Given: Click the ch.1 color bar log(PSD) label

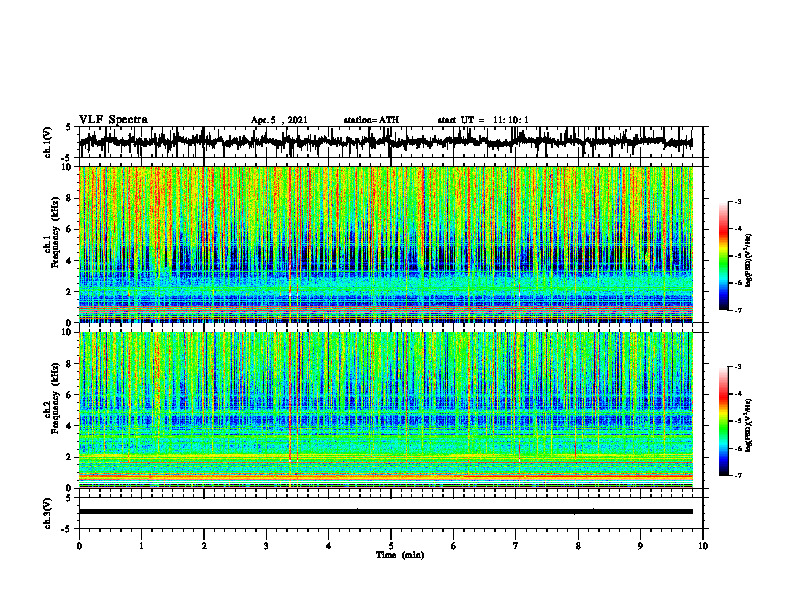Looking at the screenshot, I should click(749, 260).
